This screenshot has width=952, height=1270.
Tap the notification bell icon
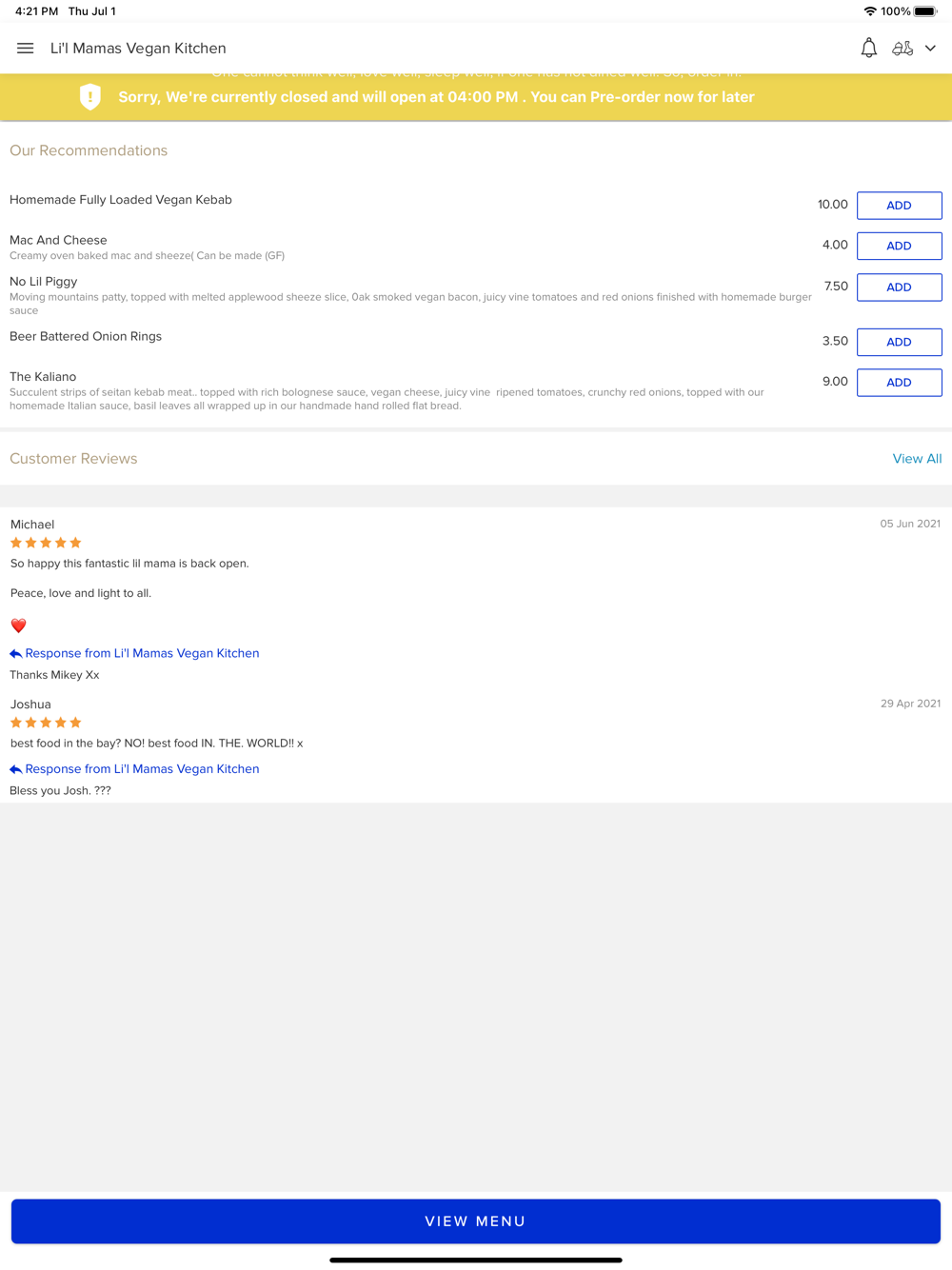(868, 49)
